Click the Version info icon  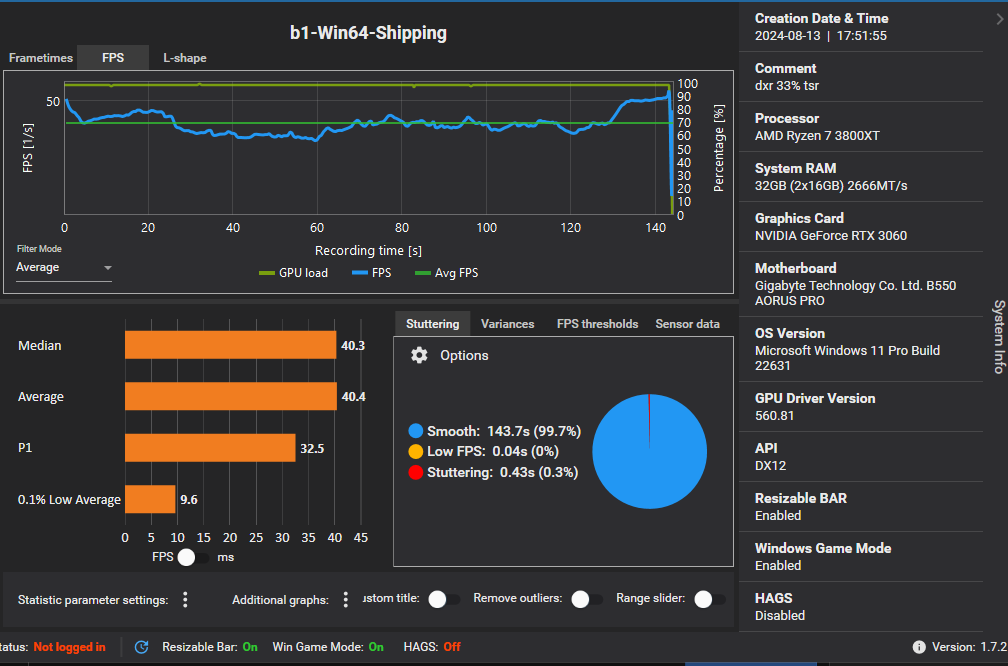pos(918,647)
